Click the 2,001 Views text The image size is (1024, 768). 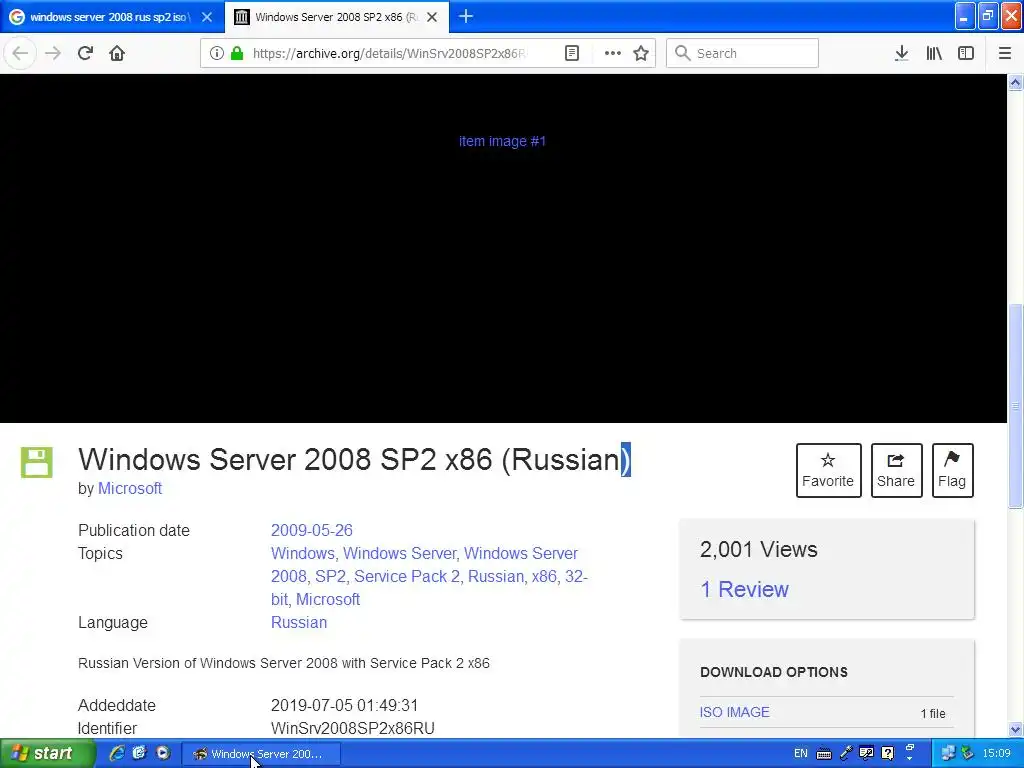(x=758, y=549)
